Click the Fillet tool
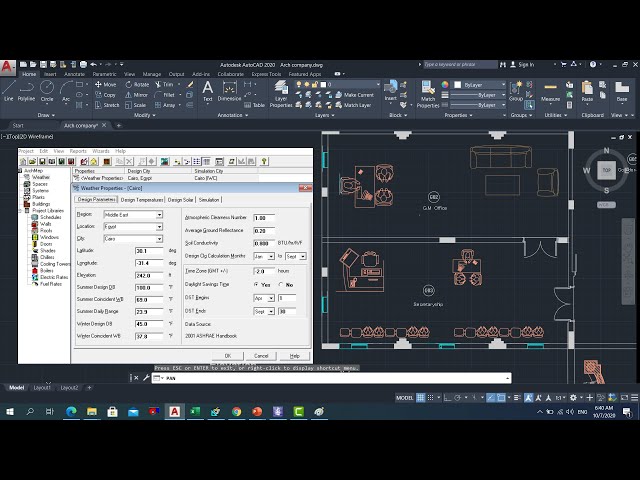This screenshot has width=640, height=480. coord(165,95)
